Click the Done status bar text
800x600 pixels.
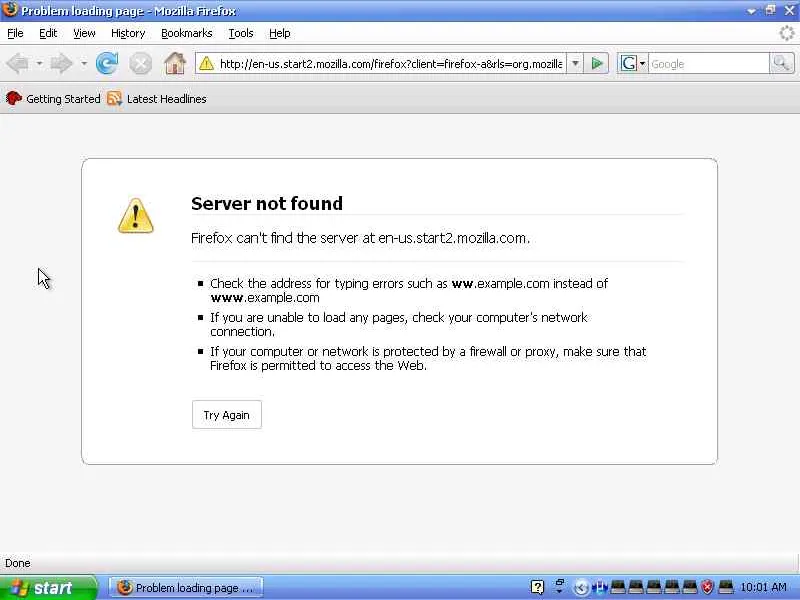18,563
